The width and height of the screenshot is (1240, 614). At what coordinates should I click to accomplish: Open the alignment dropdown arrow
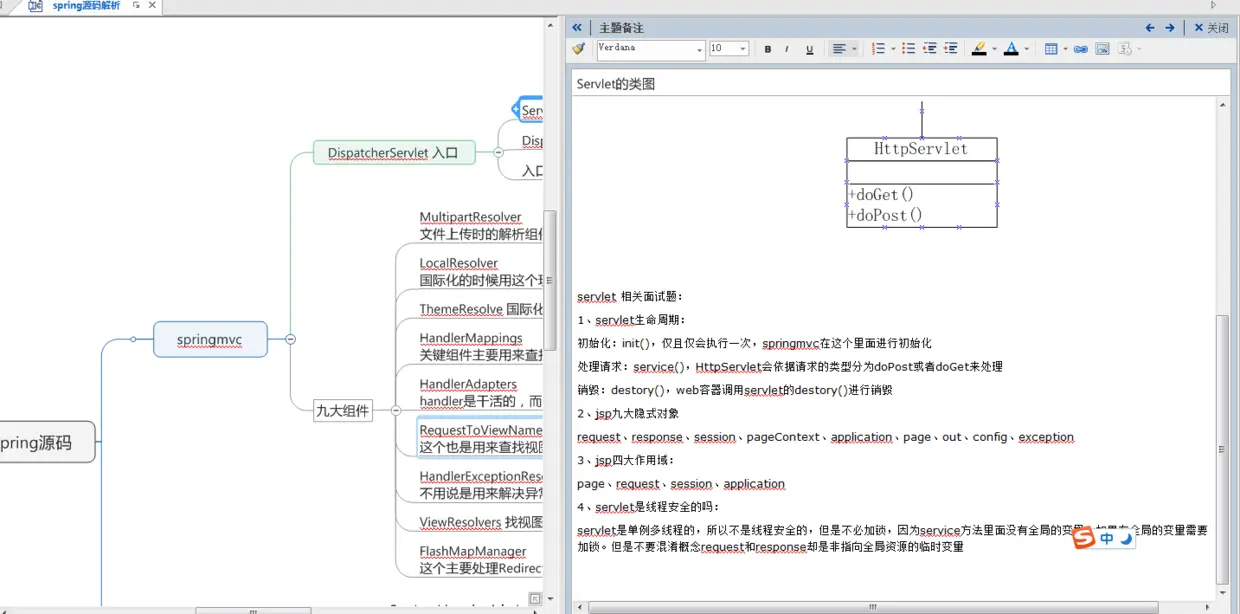(x=854, y=49)
